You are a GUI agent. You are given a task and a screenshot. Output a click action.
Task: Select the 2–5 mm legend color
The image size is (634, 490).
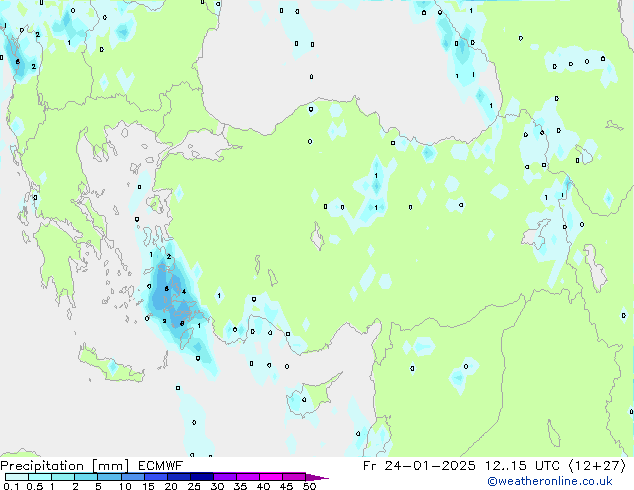click(86, 477)
